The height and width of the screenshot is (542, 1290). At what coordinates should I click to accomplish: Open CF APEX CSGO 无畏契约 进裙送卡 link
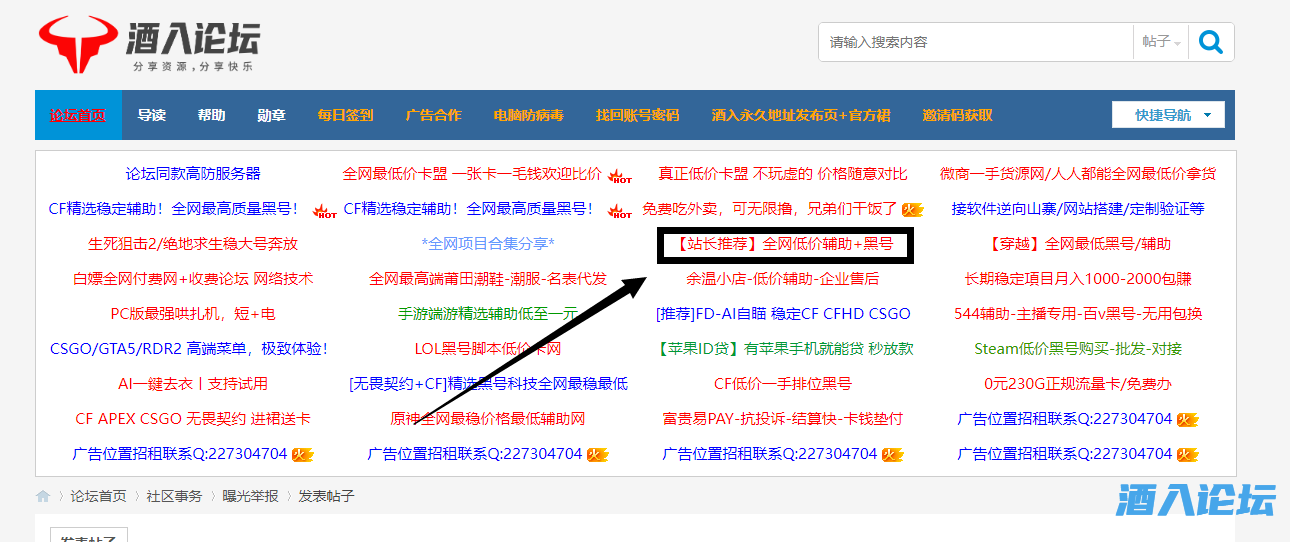(x=193, y=418)
